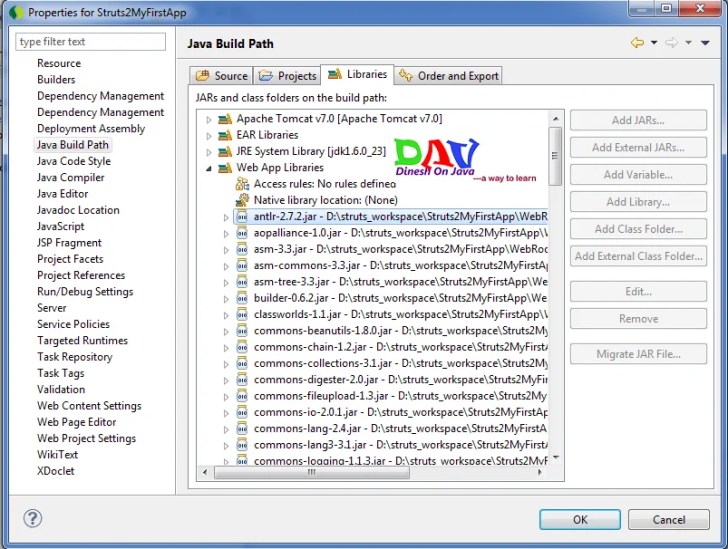This screenshot has height=549, width=728.
Task: Open Targeted Runtimes settings page
Action: 82,340
